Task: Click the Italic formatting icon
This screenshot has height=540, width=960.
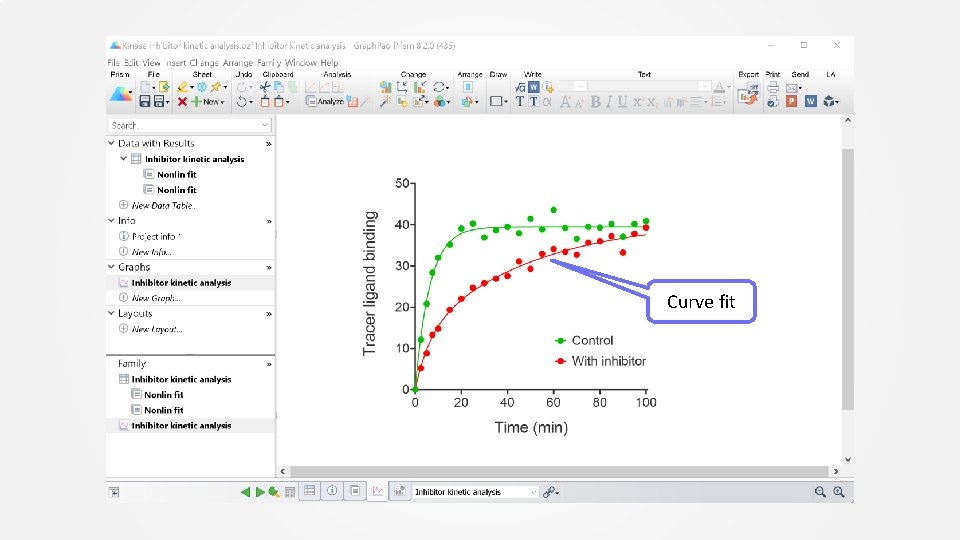Action: [x=609, y=102]
